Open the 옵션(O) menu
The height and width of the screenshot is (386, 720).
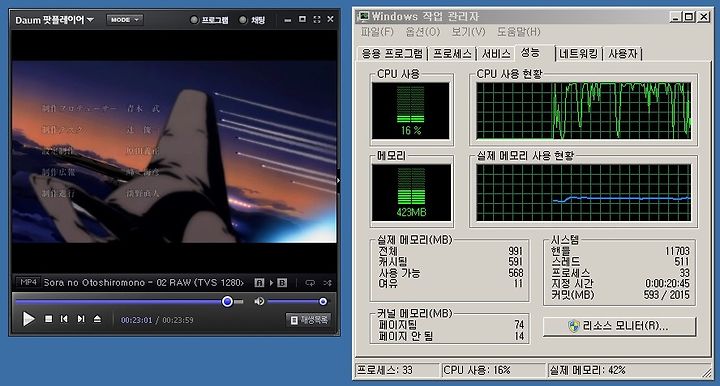tap(422, 32)
